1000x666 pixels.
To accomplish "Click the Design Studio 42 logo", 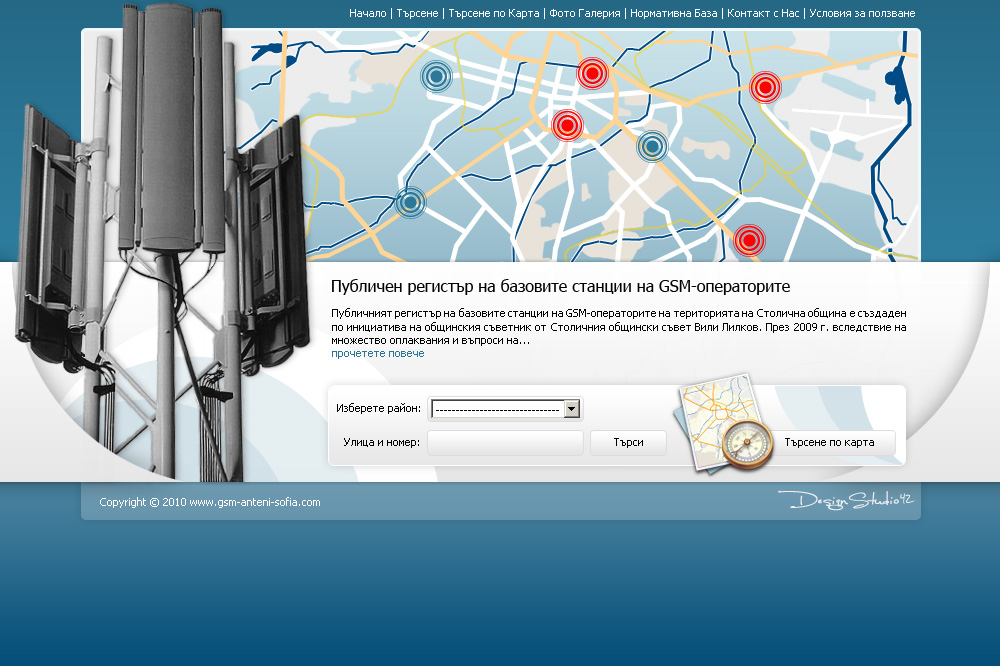I will coord(846,500).
